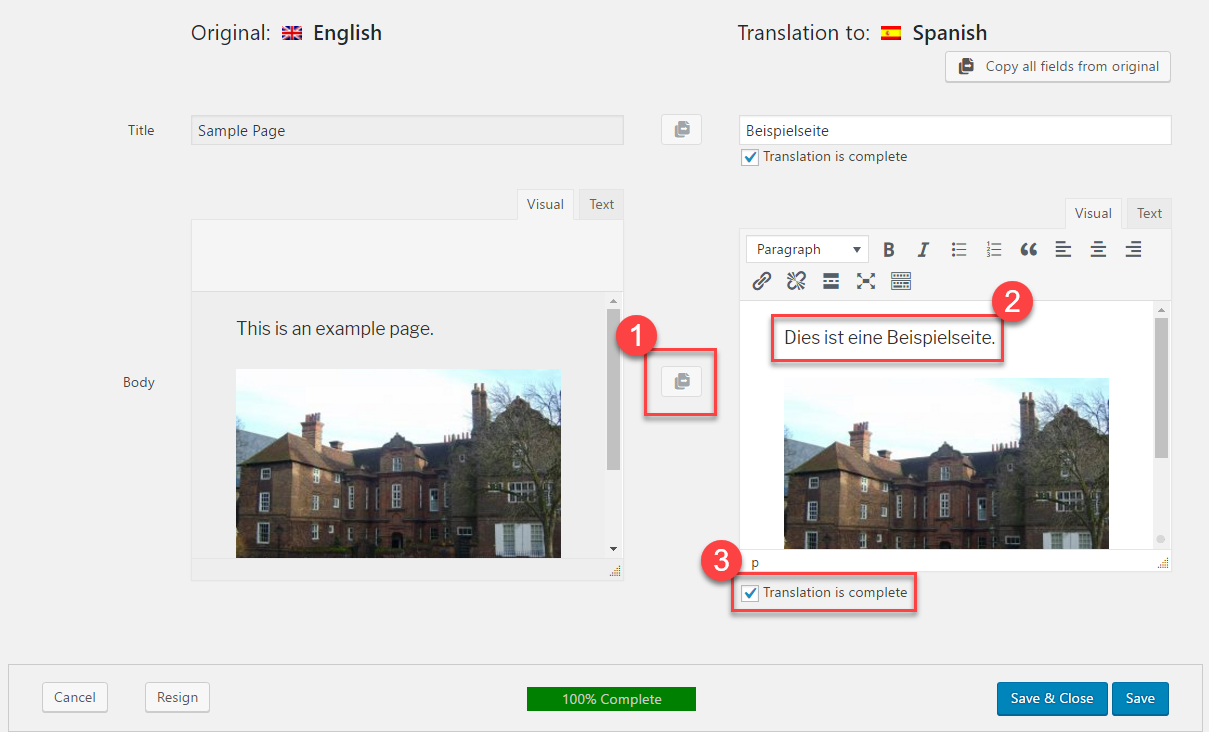Insert a bulleted list in the editor
This screenshot has height=732, width=1209.
pyautogui.click(x=958, y=250)
